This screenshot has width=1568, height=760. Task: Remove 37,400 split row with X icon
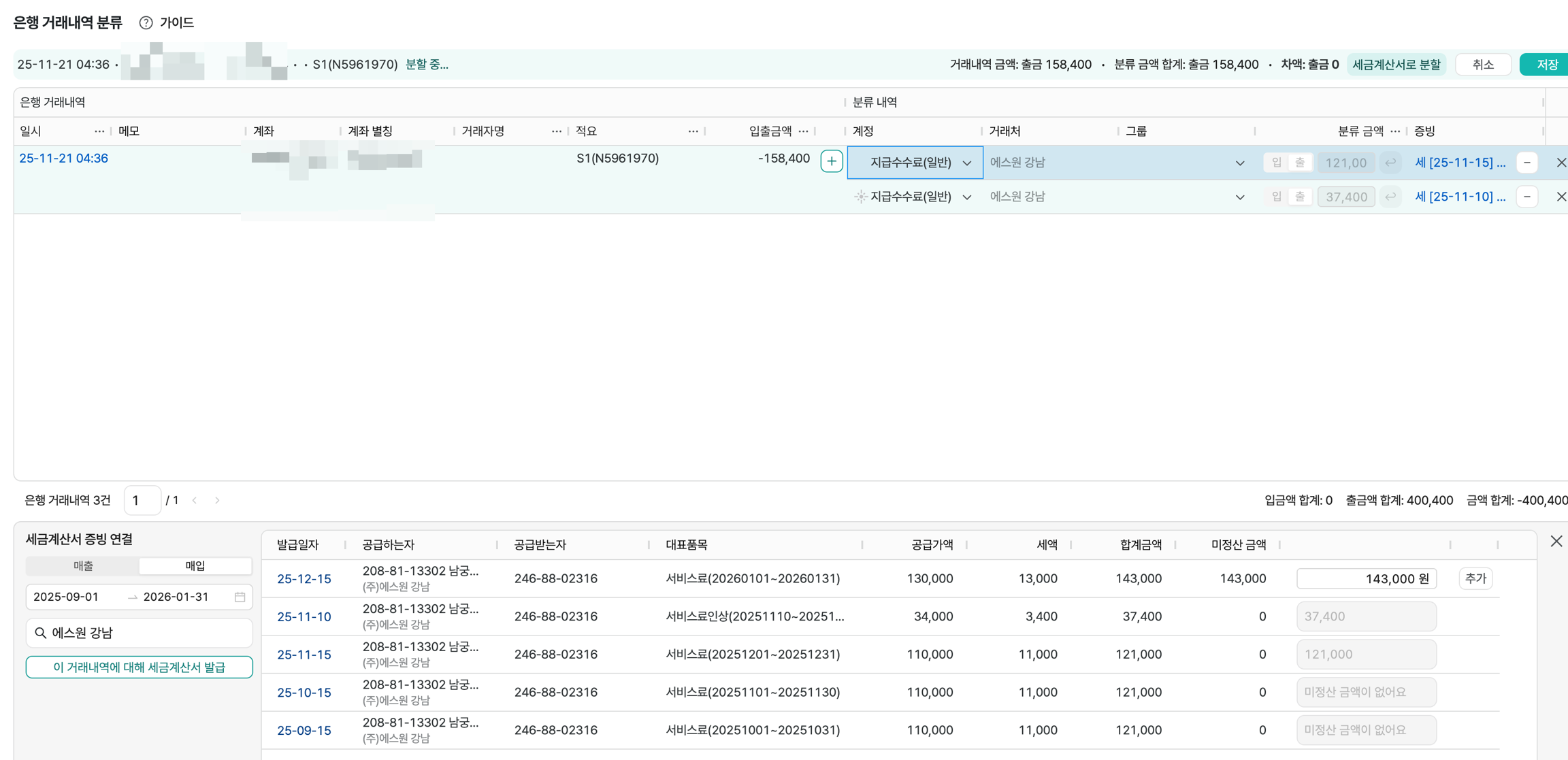click(1561, 197)
